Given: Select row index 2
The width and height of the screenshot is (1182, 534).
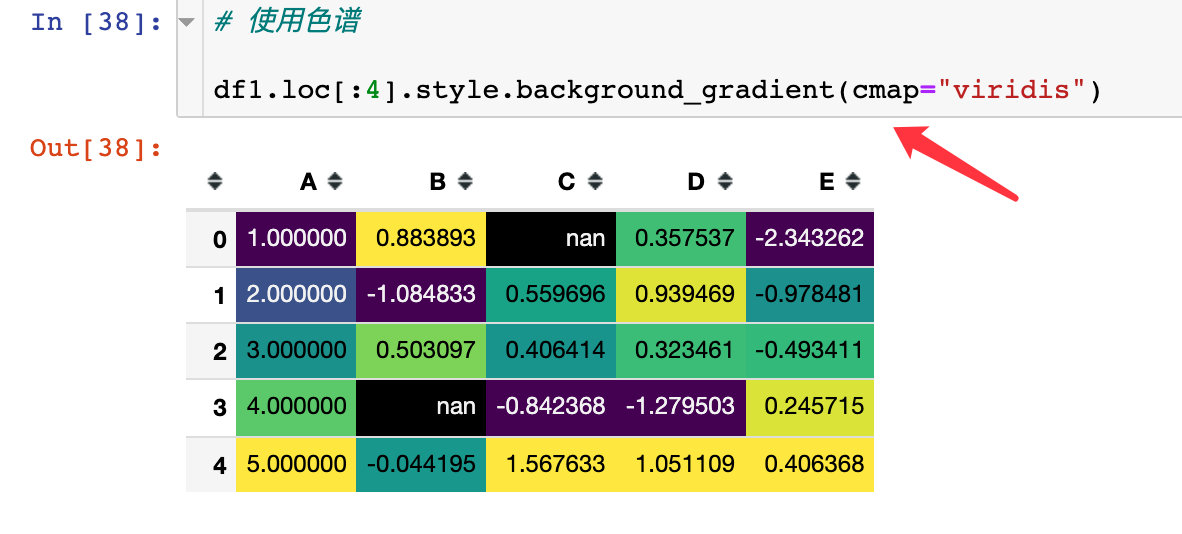Looking at the screenshot, I should point(211,351).
